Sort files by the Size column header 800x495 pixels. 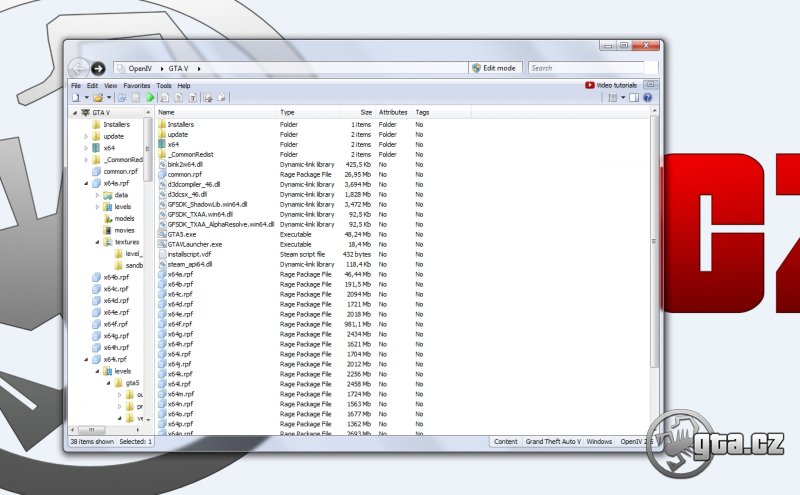coord(365,112)
